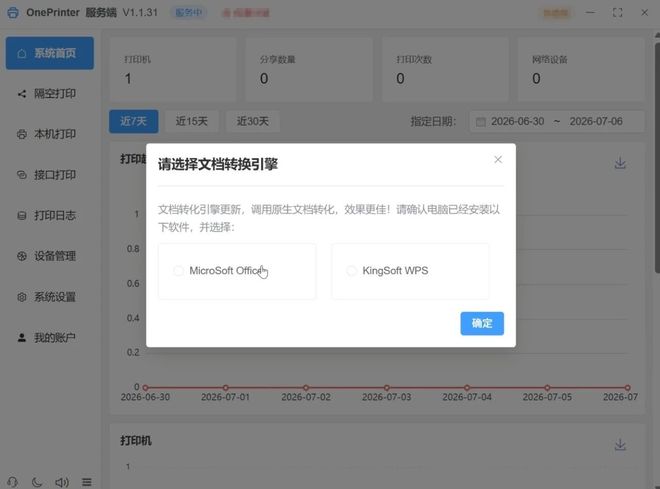
Task: Open the hamburger menu icon at sidebar bottom
Action: 87,482
